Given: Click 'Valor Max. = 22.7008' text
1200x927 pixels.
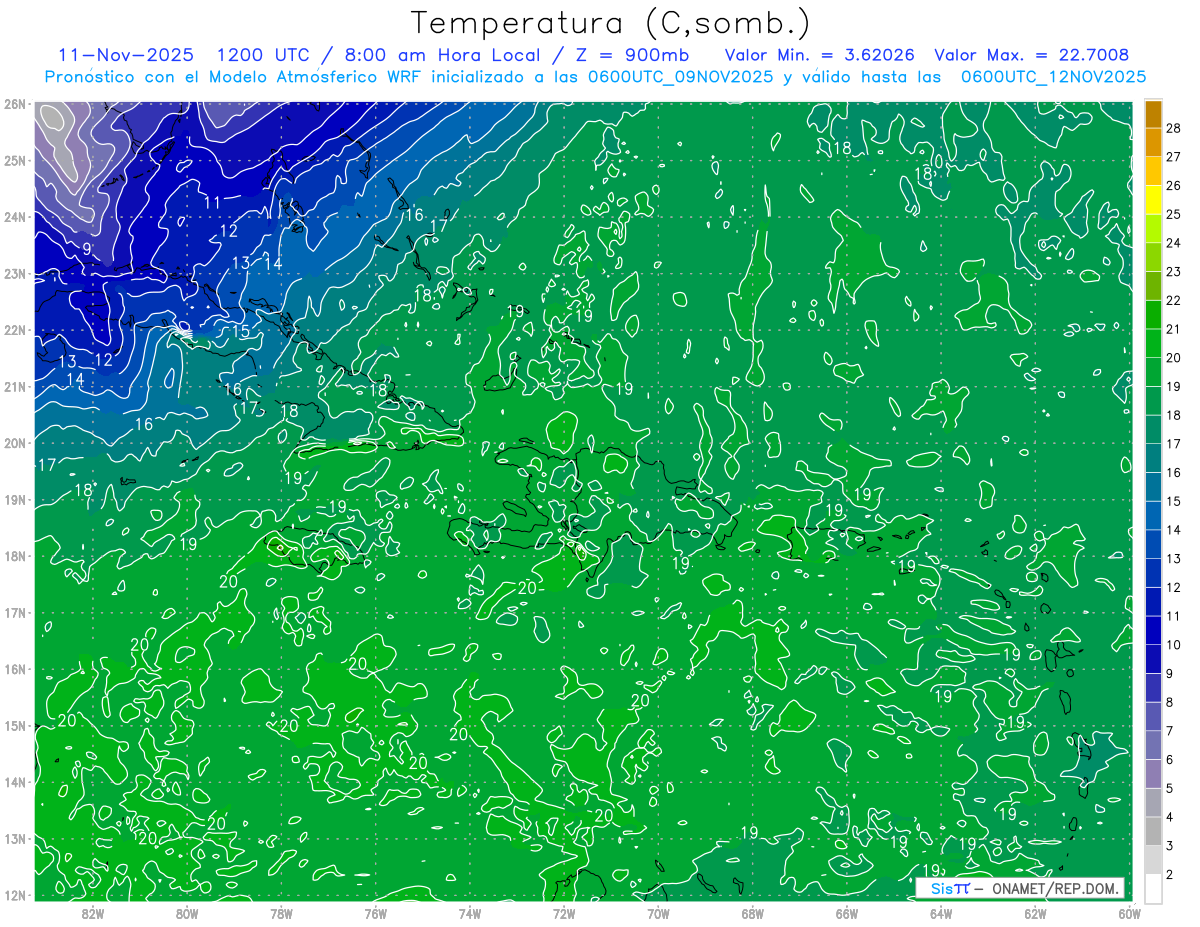Looking at the screenshot, I should pos(1032,55).
